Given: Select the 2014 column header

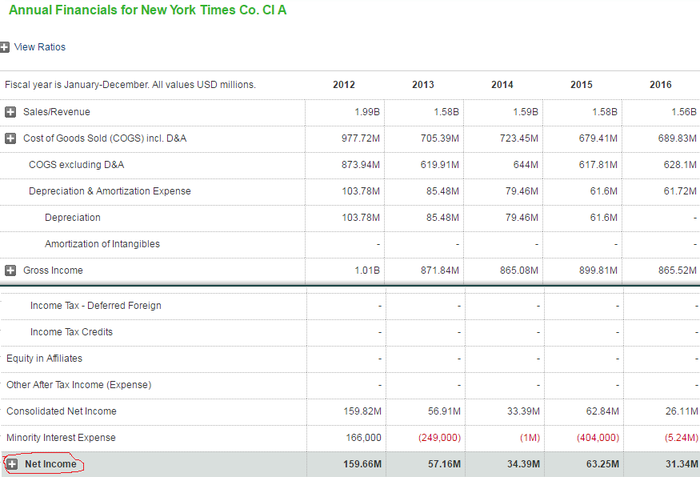Looking at the screenshot, I should [x=502, y=85].
